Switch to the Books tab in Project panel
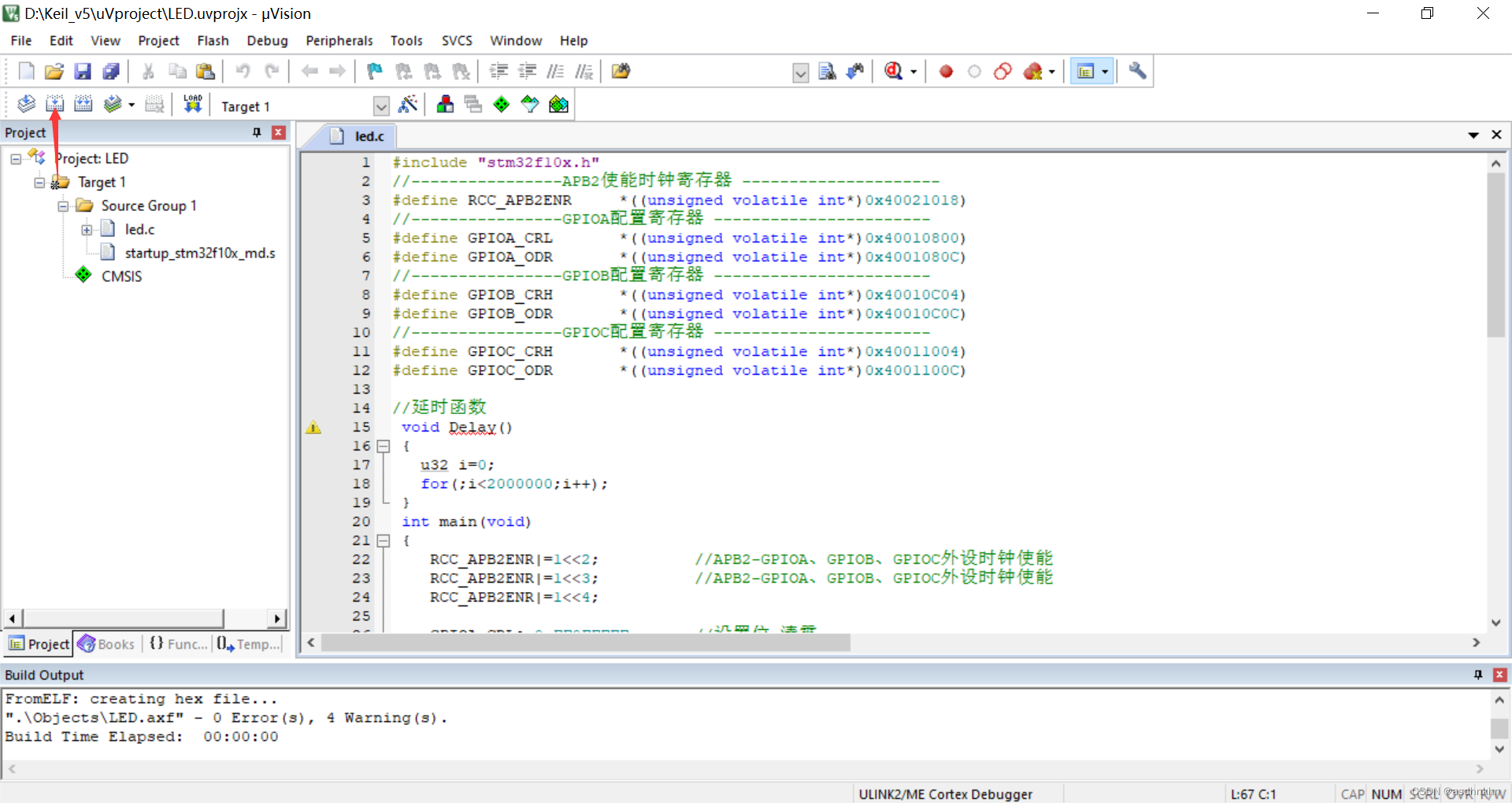 point(107,644)
